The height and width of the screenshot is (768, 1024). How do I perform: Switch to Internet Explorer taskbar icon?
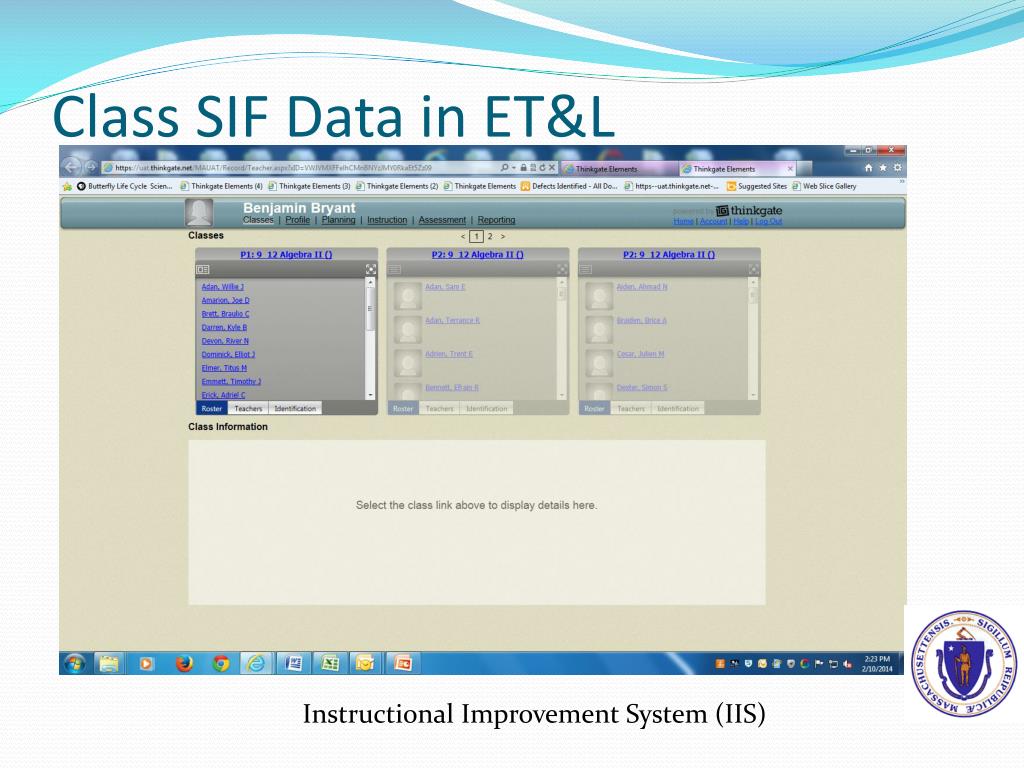pyautogui.click(x=256, y=664)
